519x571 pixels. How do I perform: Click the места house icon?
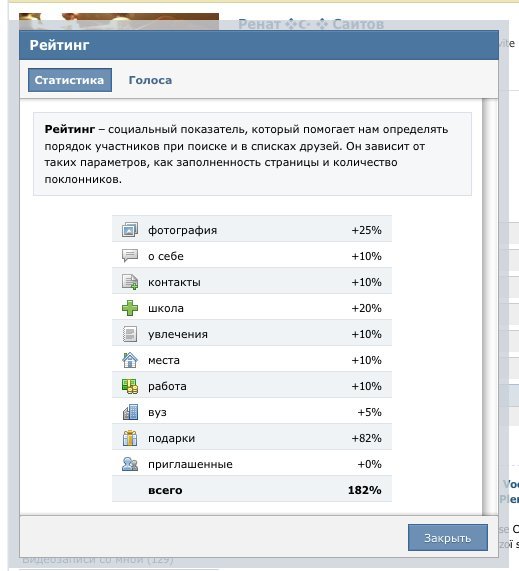point(130,360)
